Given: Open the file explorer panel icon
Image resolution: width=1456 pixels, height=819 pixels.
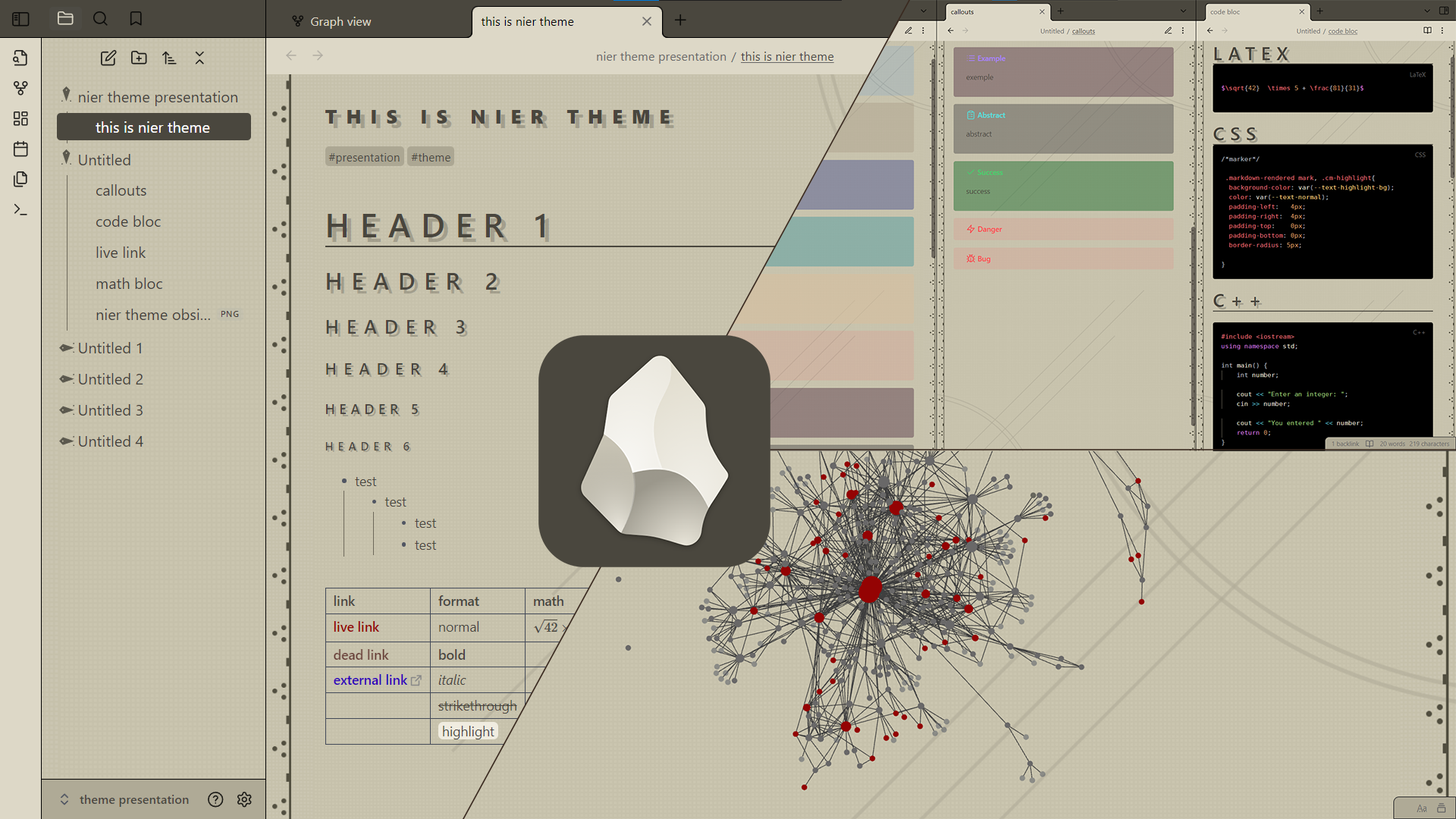Looking at the screenshot, I should click(x=65, y=18).
